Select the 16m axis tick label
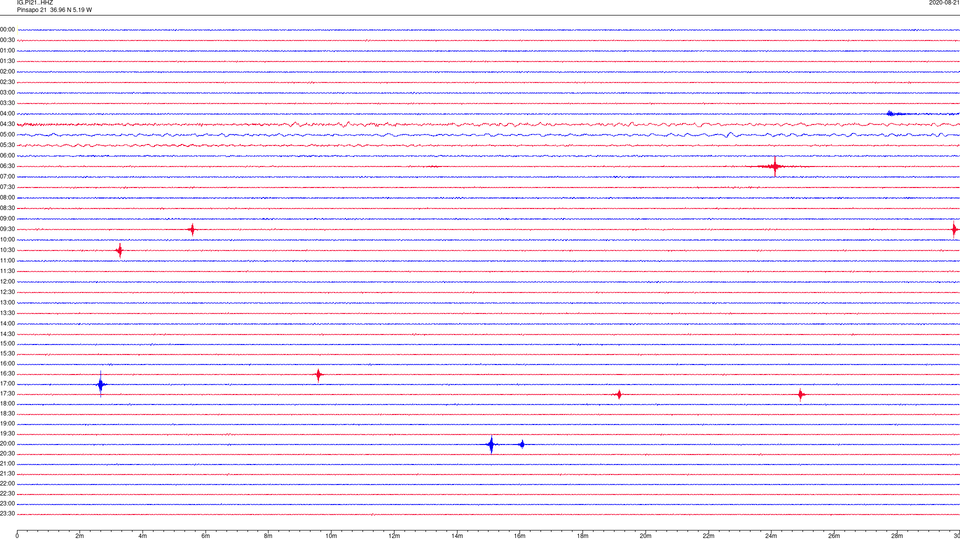 click(x=519, y=536)
